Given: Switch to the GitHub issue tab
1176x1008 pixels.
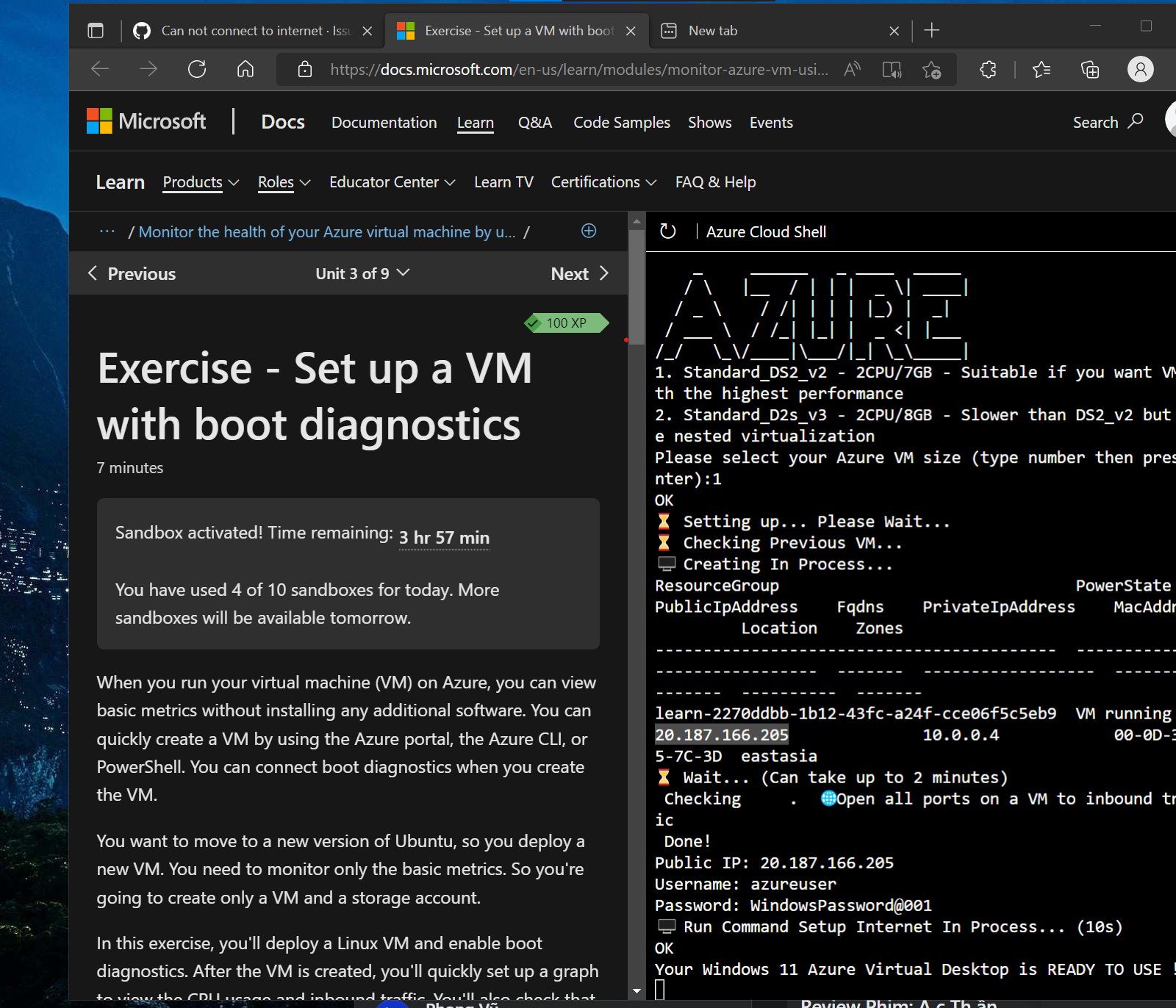Looking at the screenshot, I should [252, 31].
